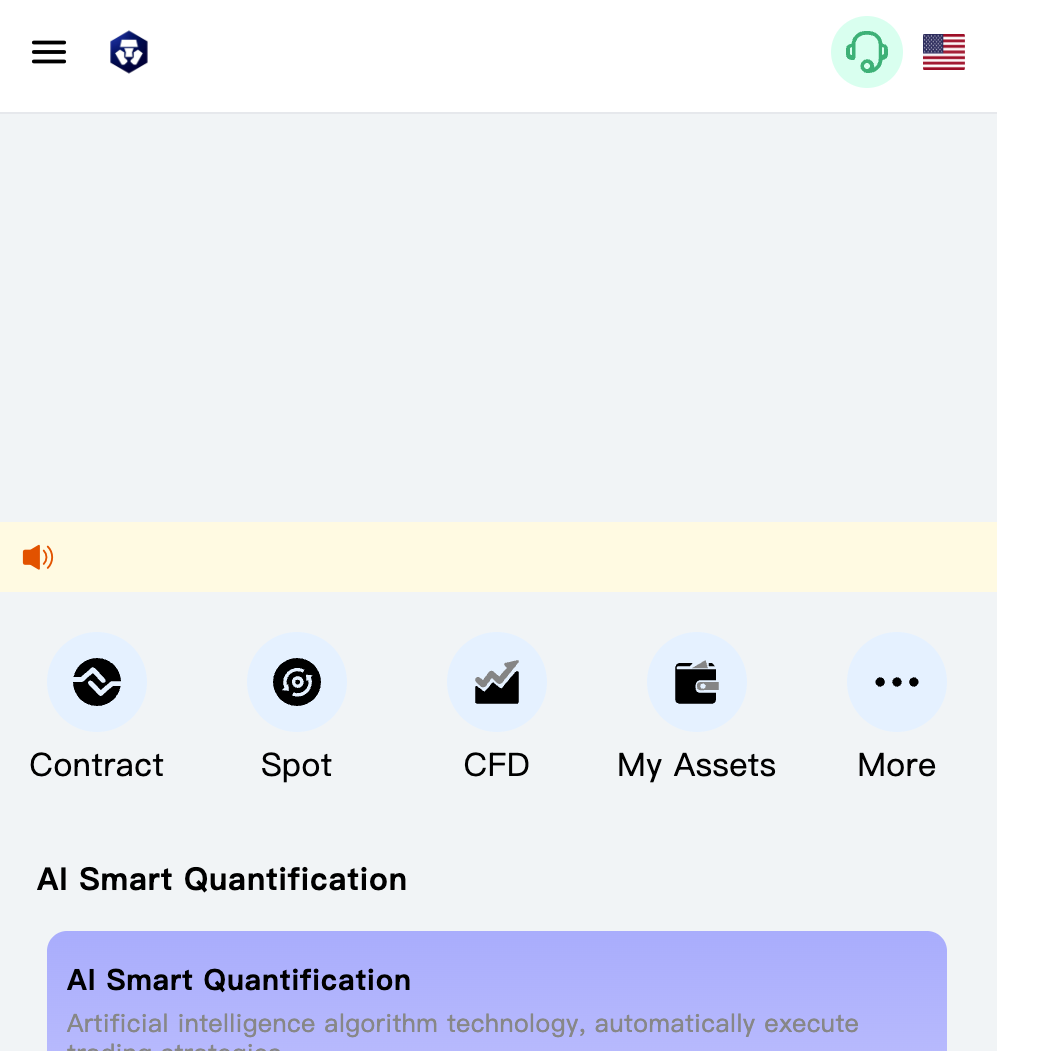The height and width of the screenshot is (1051, 1046).
Task: Select the Spot text label
Action: [x=297, y=765]
